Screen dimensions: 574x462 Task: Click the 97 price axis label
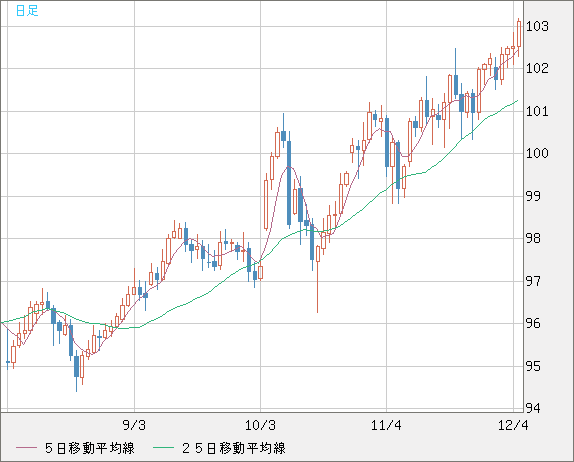pos(533,281)
